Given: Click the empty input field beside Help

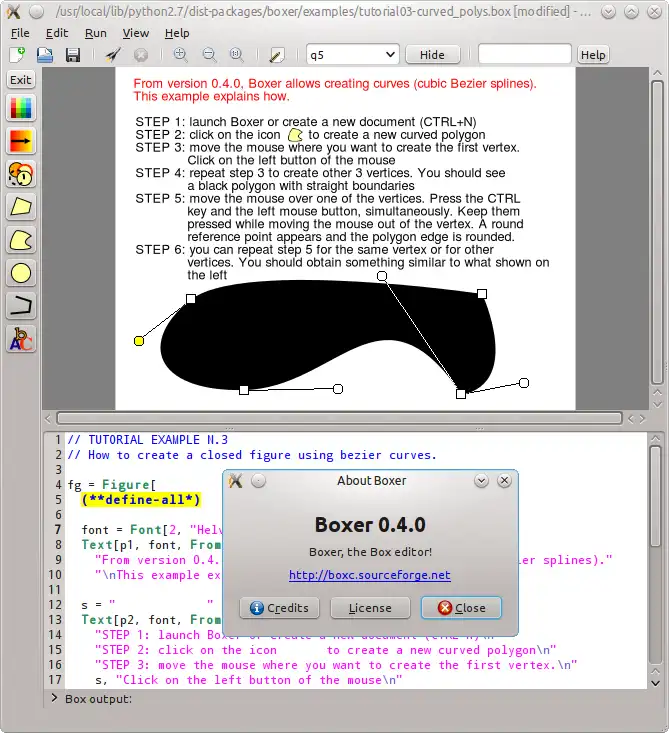Looking at the screenshot, I should tap(525, 54).
